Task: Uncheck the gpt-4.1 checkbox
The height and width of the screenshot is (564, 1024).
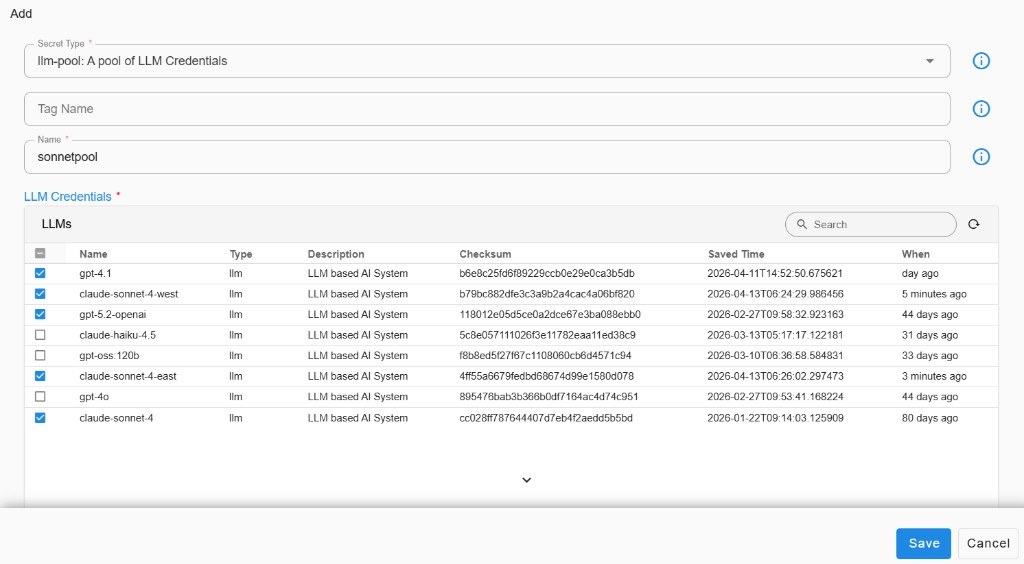Action: (x=40, y=274)
